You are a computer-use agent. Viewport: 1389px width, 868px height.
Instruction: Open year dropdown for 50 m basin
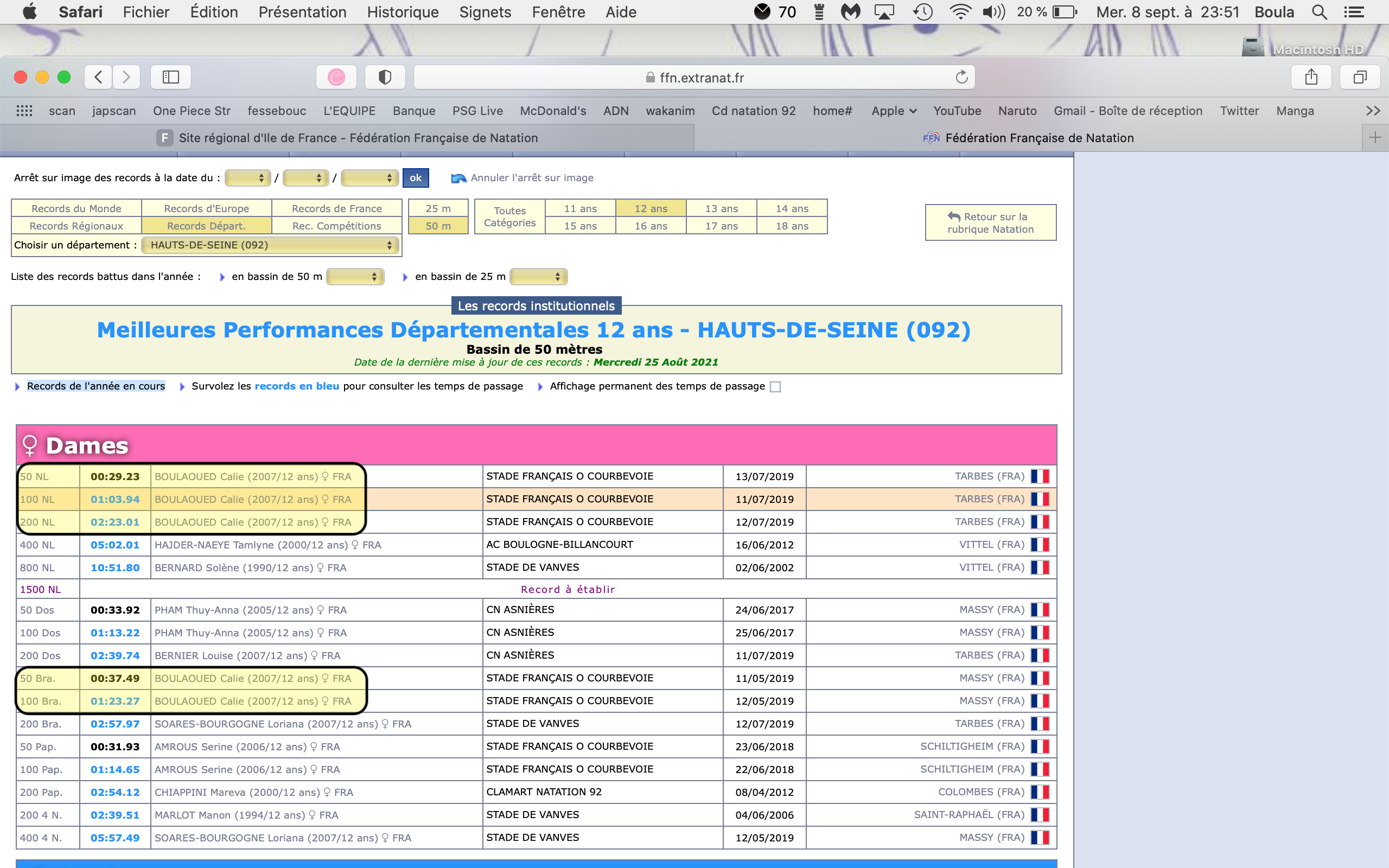click(355, 277)
